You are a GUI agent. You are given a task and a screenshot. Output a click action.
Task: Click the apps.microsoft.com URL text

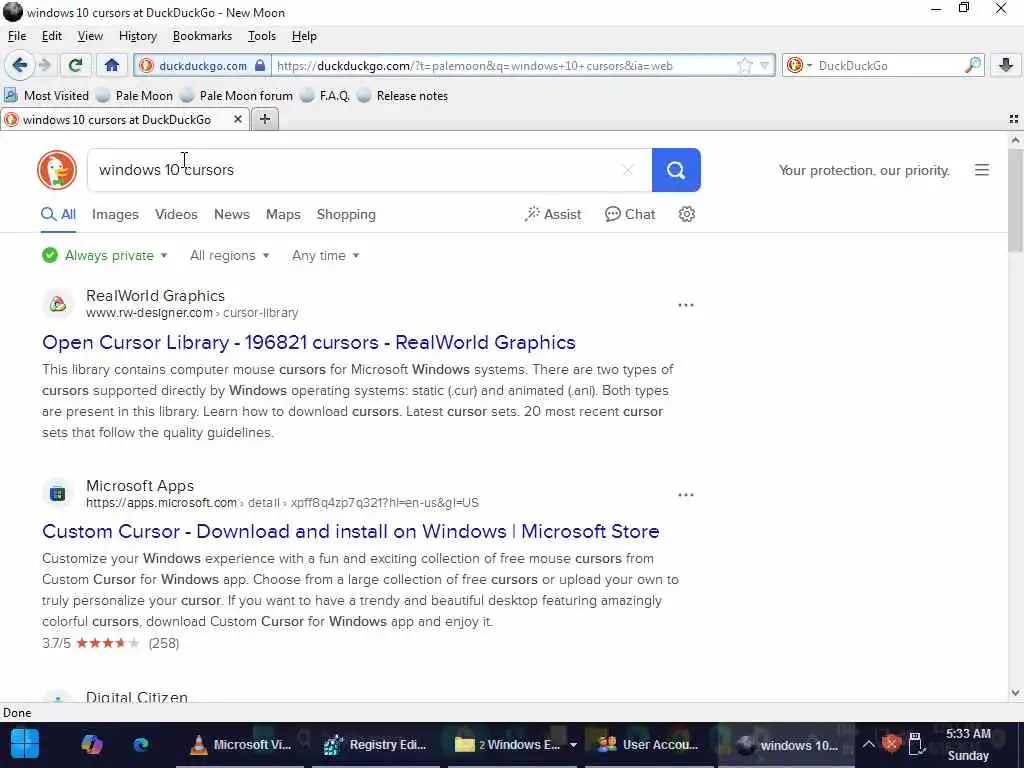point(161,503)
